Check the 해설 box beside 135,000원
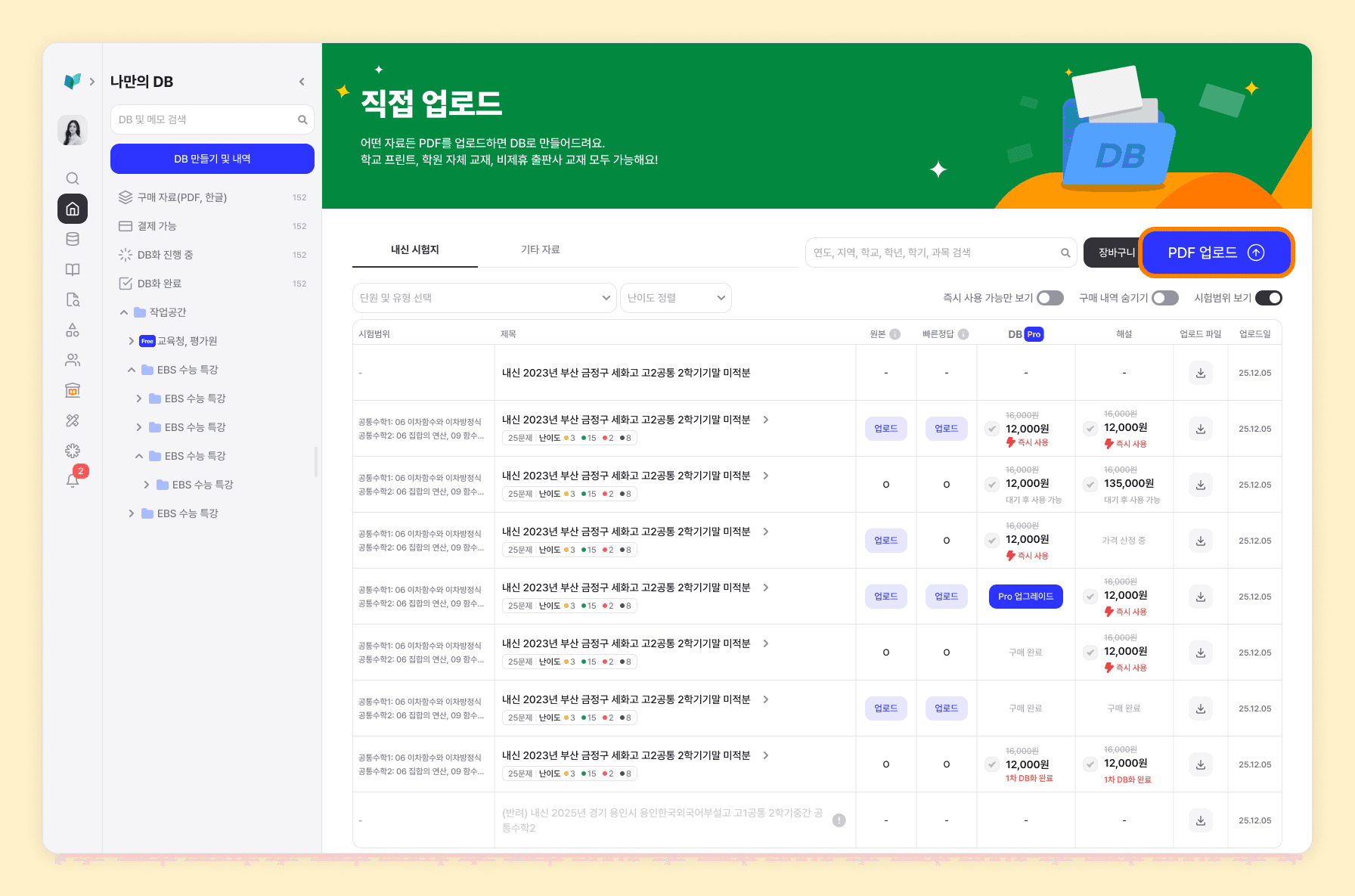 pyautogui.click(x=1090, y=485)
